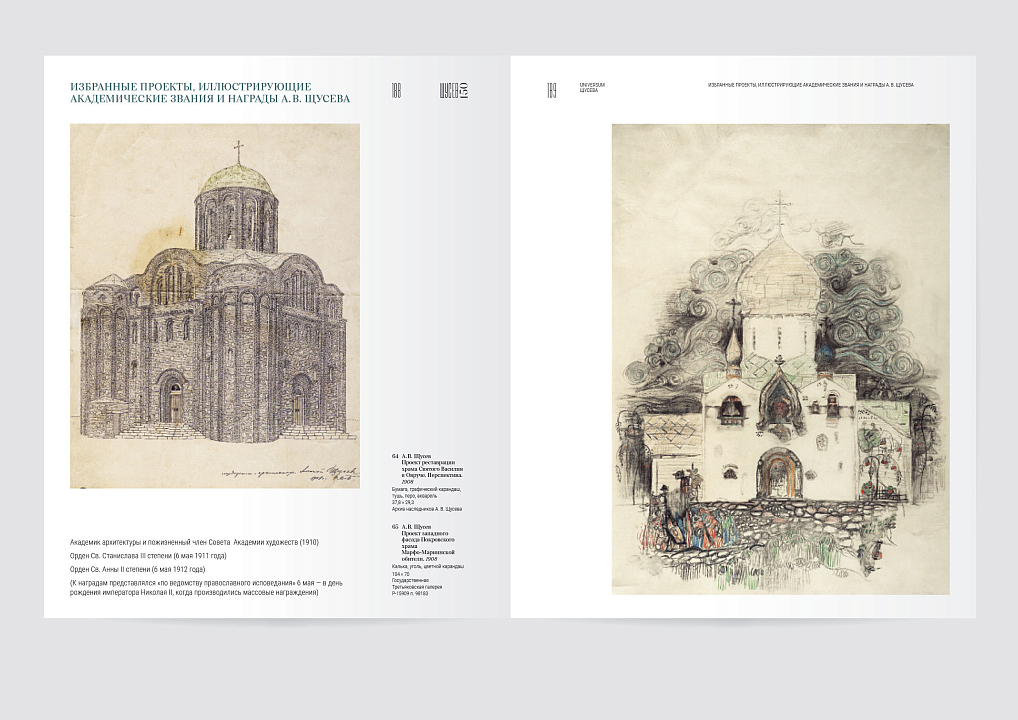Click the Universum Щусева label
Screen dimensions: 1018x720
tap(592, 87)
